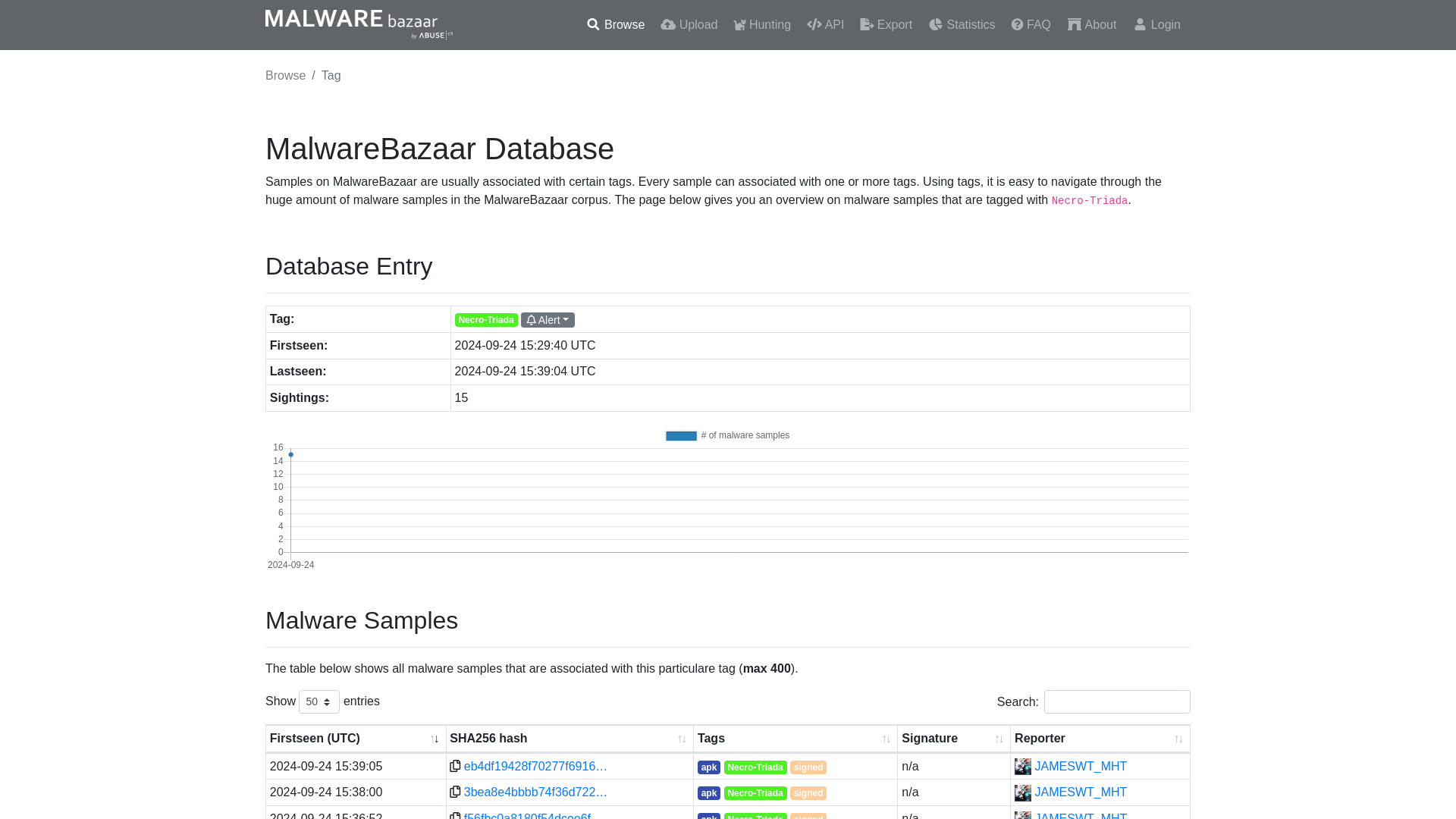Copy hash 3bea8e4bbbb74f36d722 to clipboard
Viewport: 1456px width, 819px height.
pyautogui.click(x=455, y=792)
